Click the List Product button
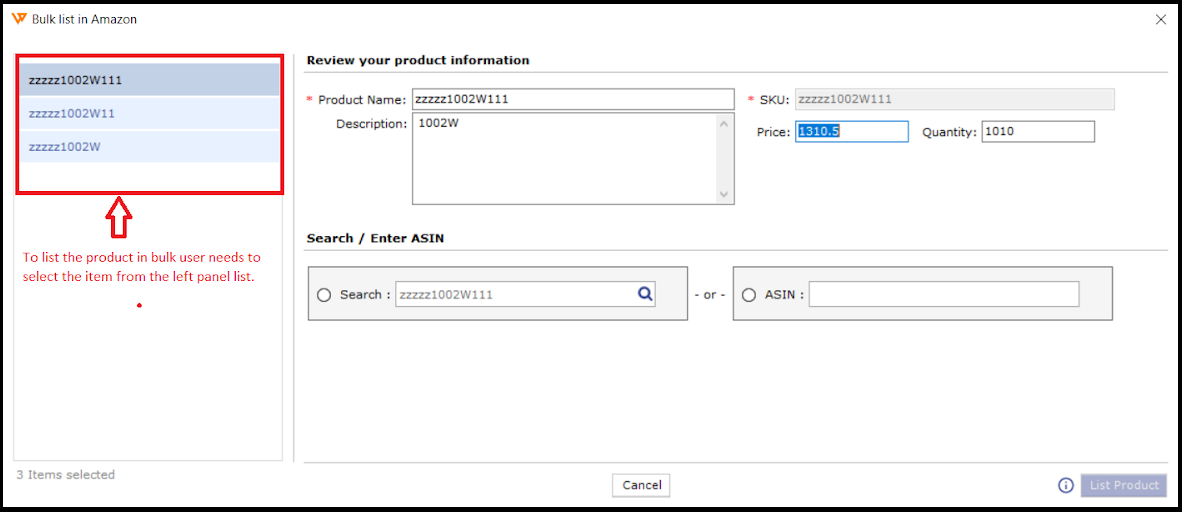The height and width of the screenshot is (512, 1182). tap(1124, 485)
